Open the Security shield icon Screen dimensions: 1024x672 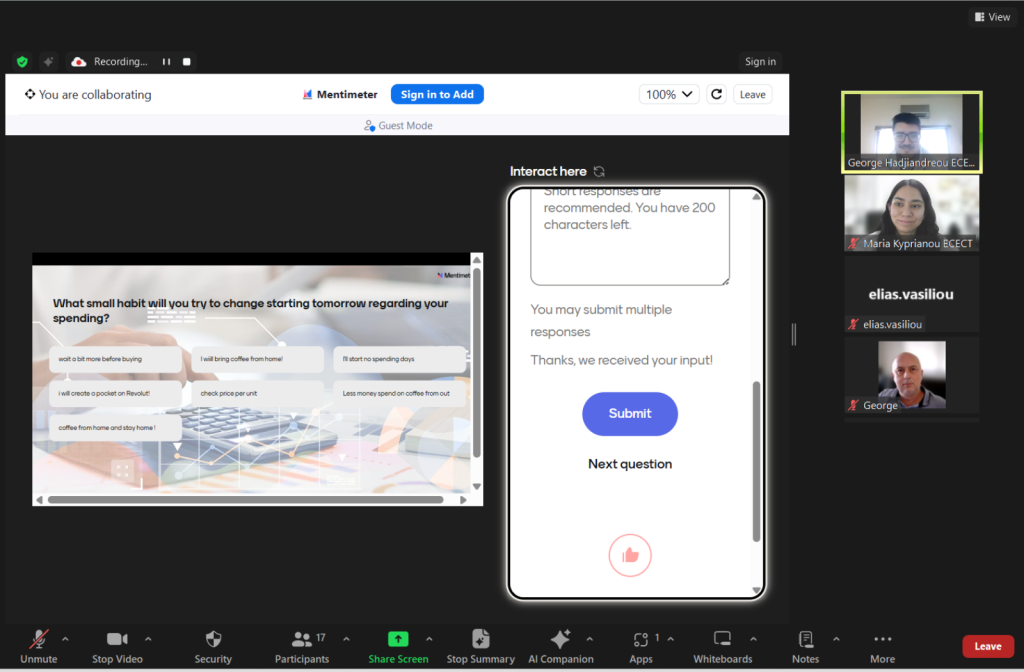[x=213, y=640]
